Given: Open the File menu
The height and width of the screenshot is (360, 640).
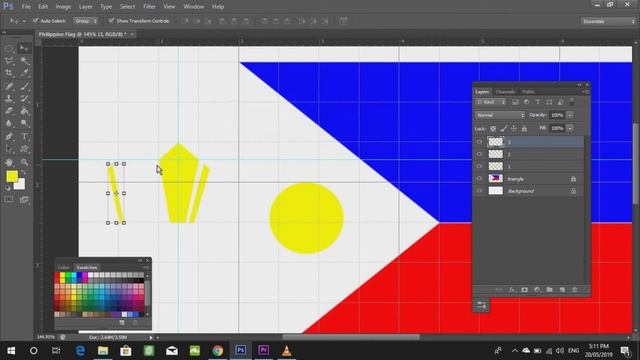Looking at the screenshot, I should [x=26, y=7].
